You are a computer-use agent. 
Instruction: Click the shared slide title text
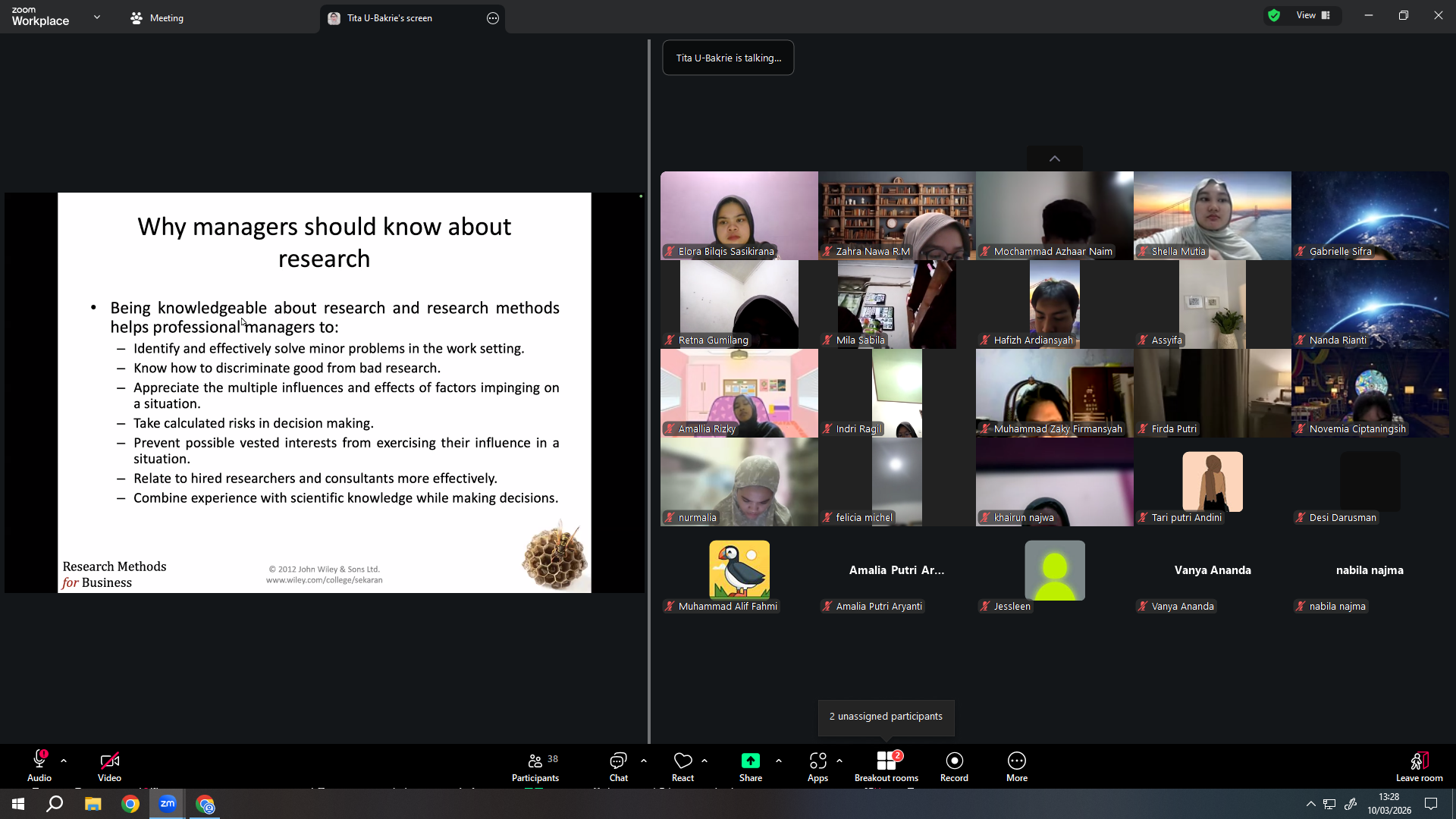tap(325, 243)
